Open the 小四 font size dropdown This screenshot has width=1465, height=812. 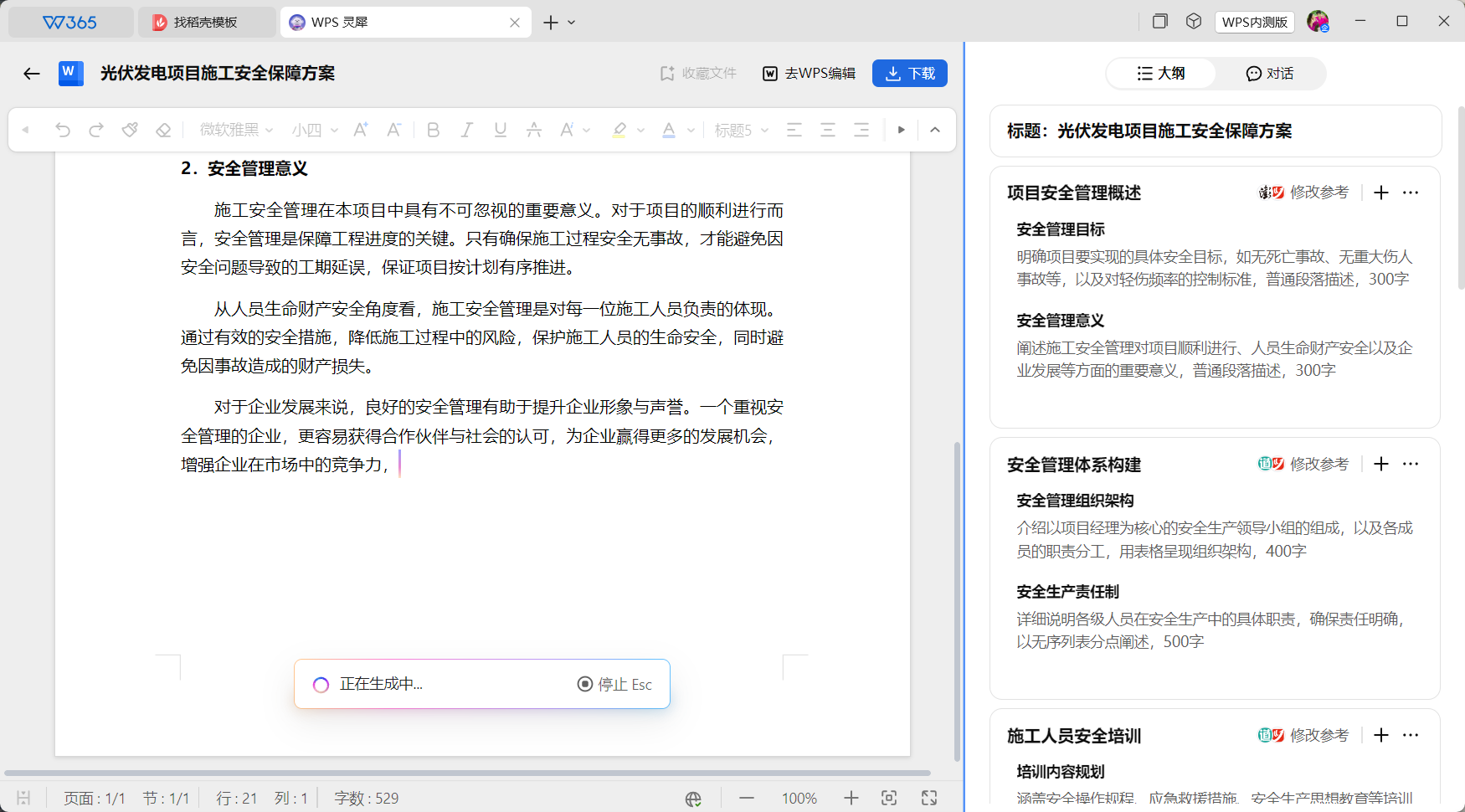(x=315, y=130)
